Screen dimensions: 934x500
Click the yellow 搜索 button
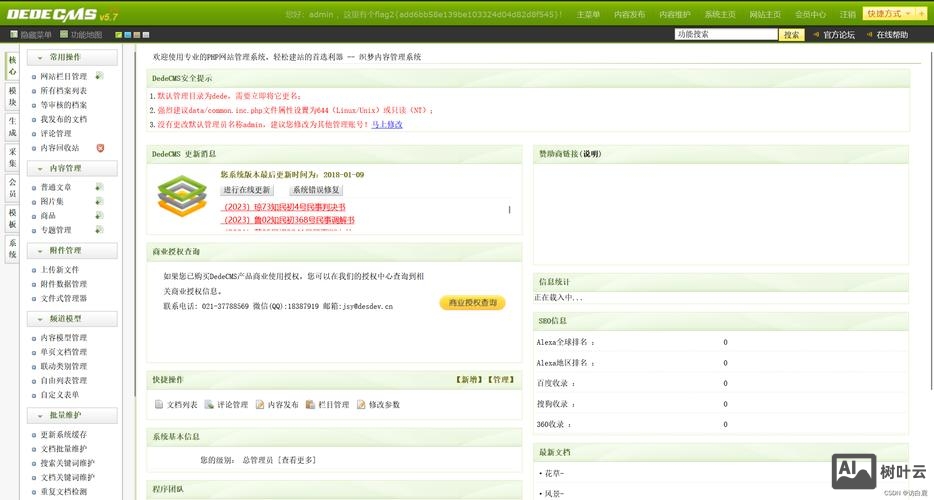click(792, 35)
